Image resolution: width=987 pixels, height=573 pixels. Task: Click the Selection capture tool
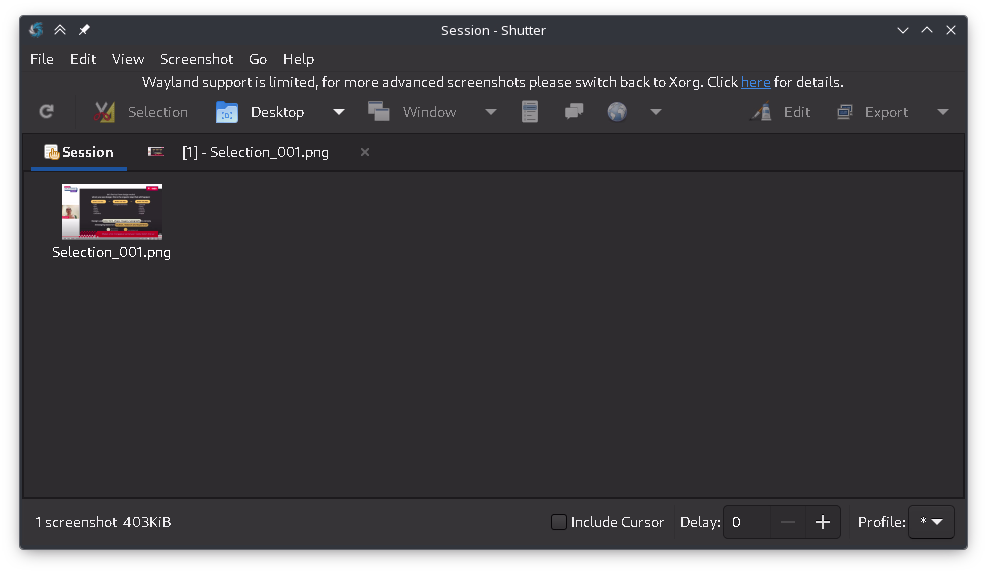point(141,112)
